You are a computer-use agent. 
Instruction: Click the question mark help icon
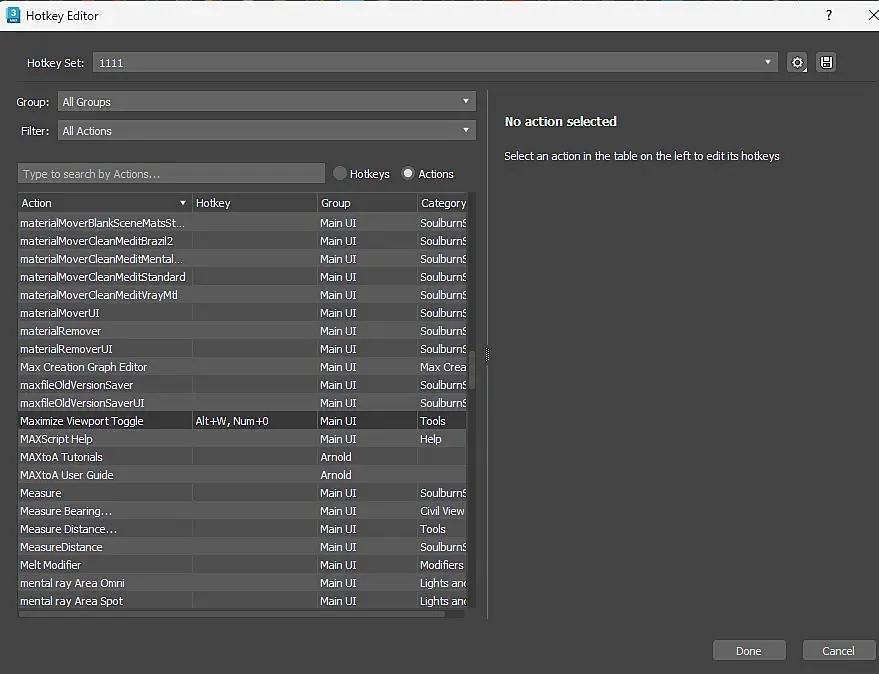click(829, 15)
